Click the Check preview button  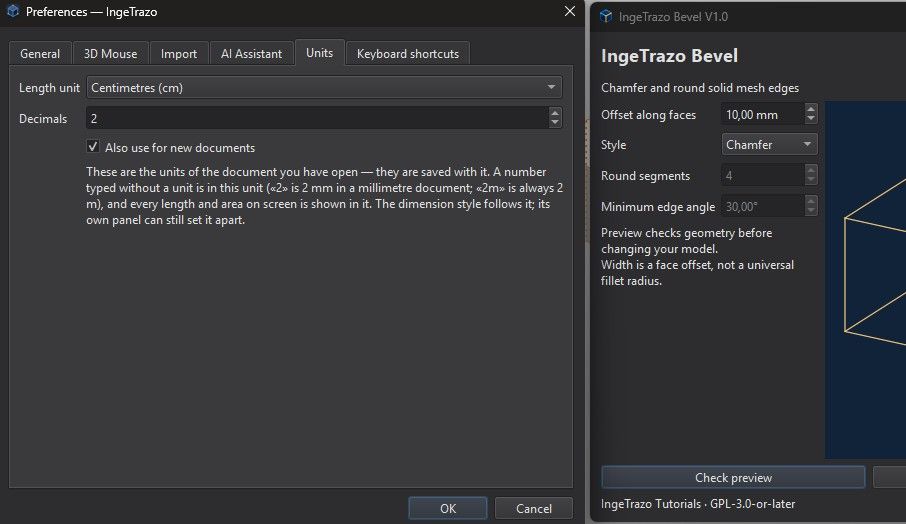tap(733, 478)
